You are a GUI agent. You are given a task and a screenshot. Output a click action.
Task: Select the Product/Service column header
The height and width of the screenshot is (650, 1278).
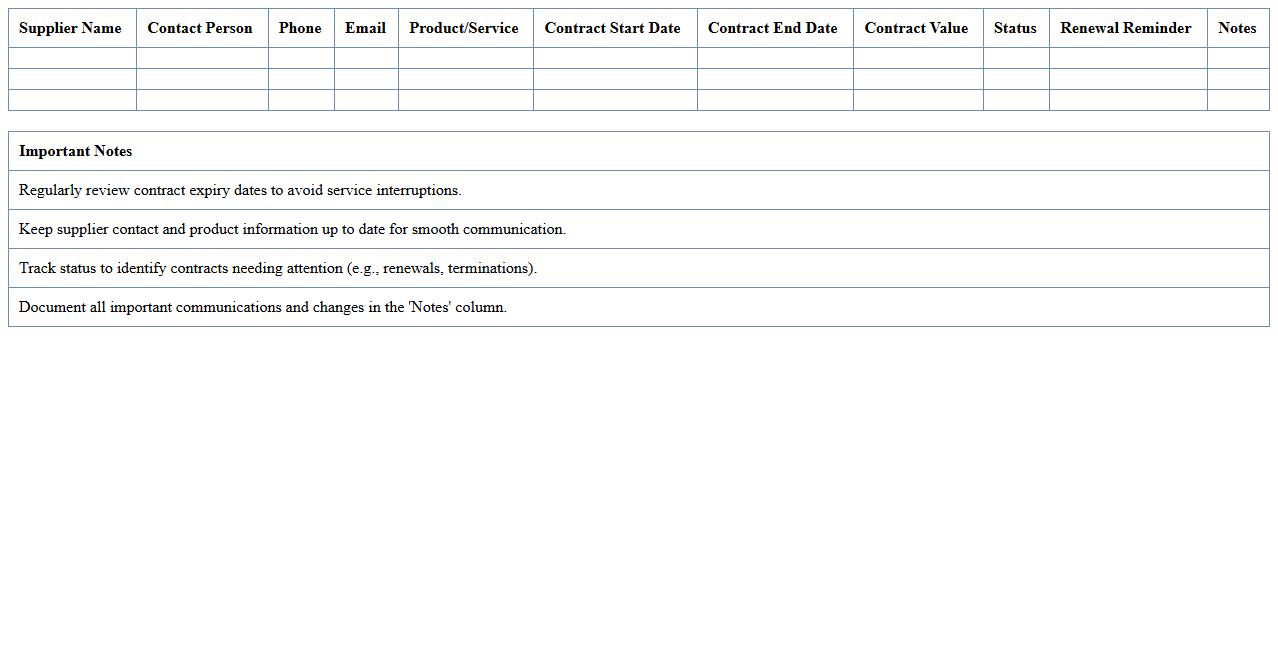click(464, 28)
